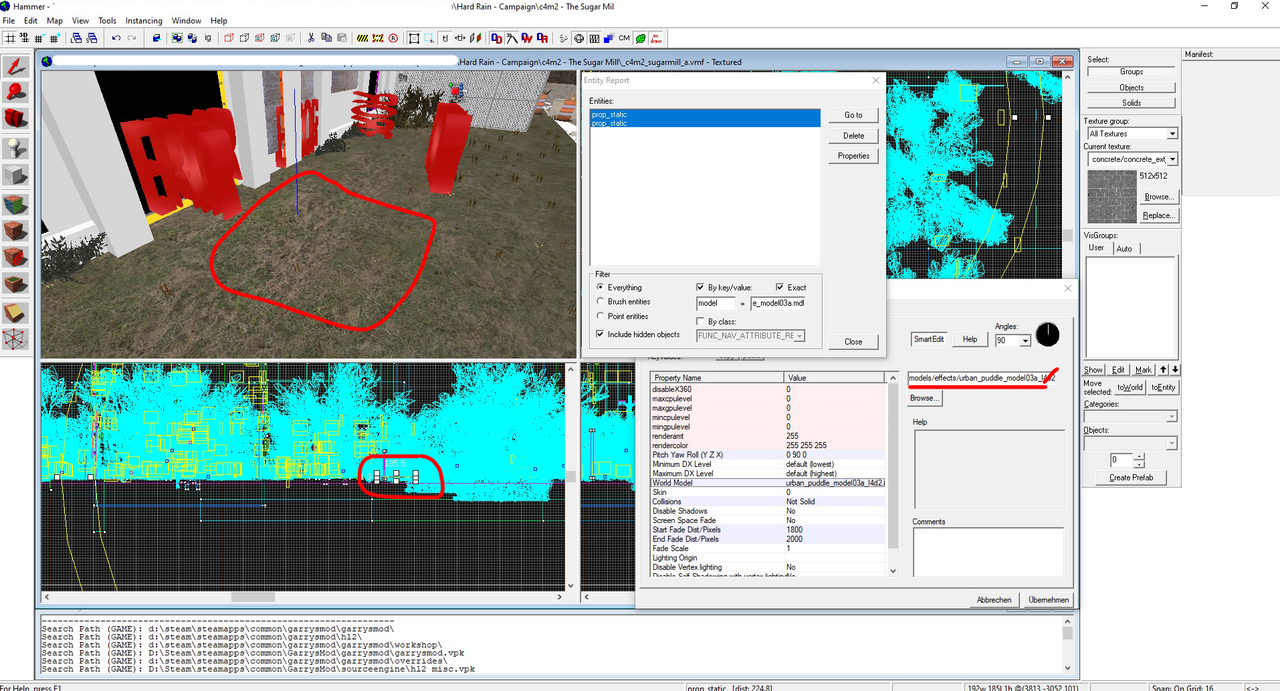Click the Cut scissors icon
The width and height of the screenshot is (1280, 691).
pos(311,38)
